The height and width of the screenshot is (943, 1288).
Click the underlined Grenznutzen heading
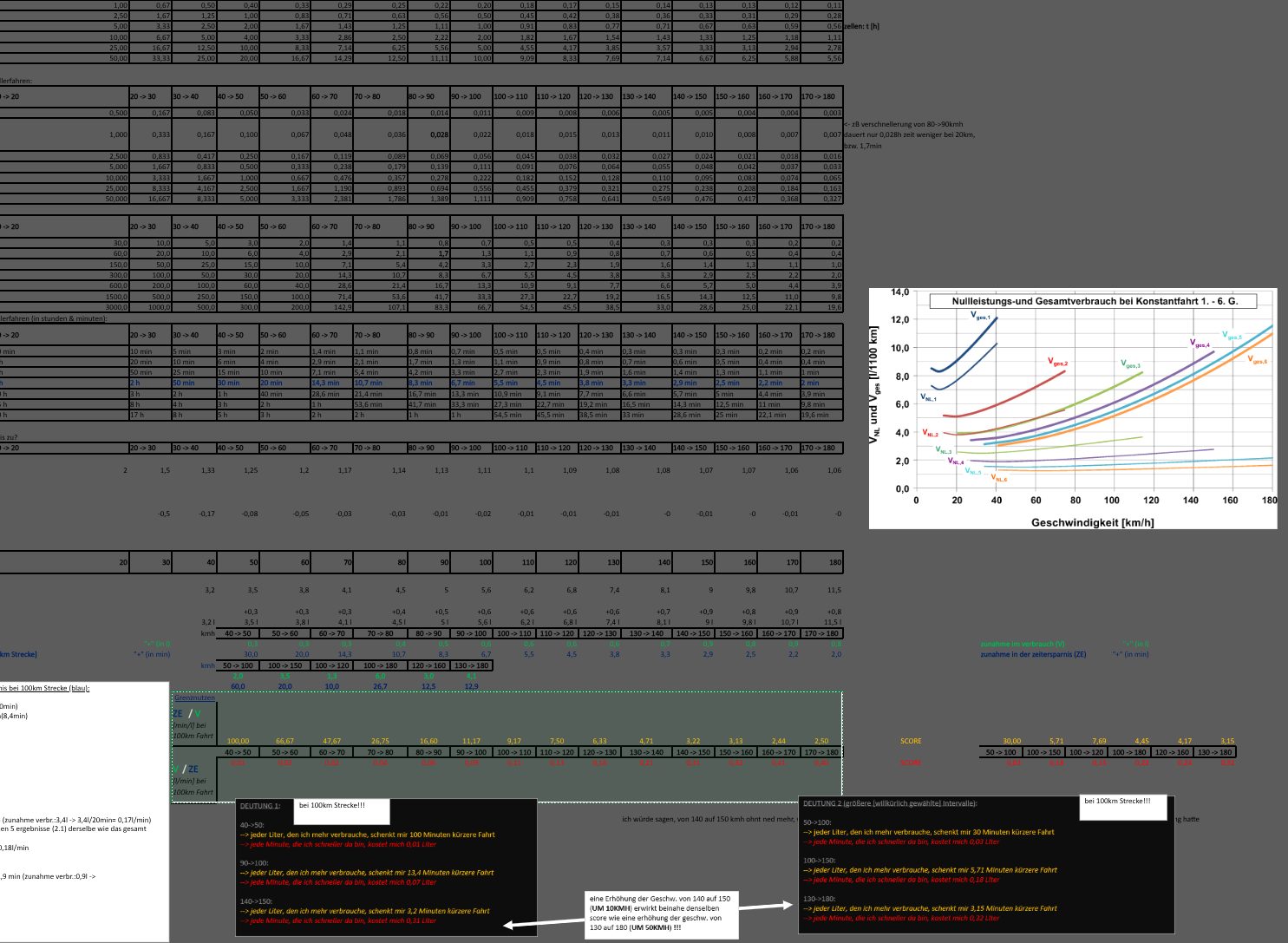[x=194, y=697]
